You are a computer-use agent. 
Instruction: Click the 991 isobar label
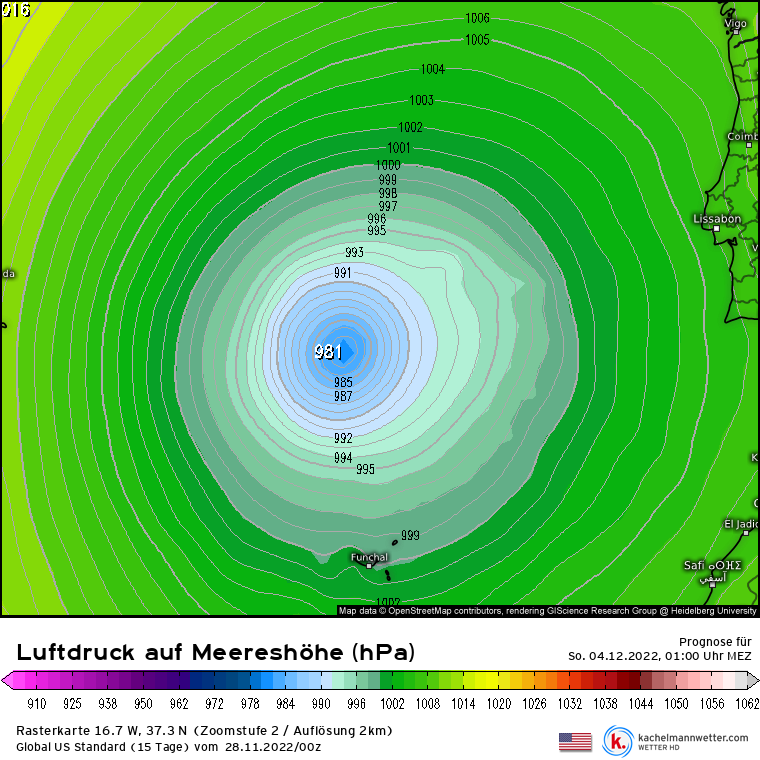(x=342, y=273)
